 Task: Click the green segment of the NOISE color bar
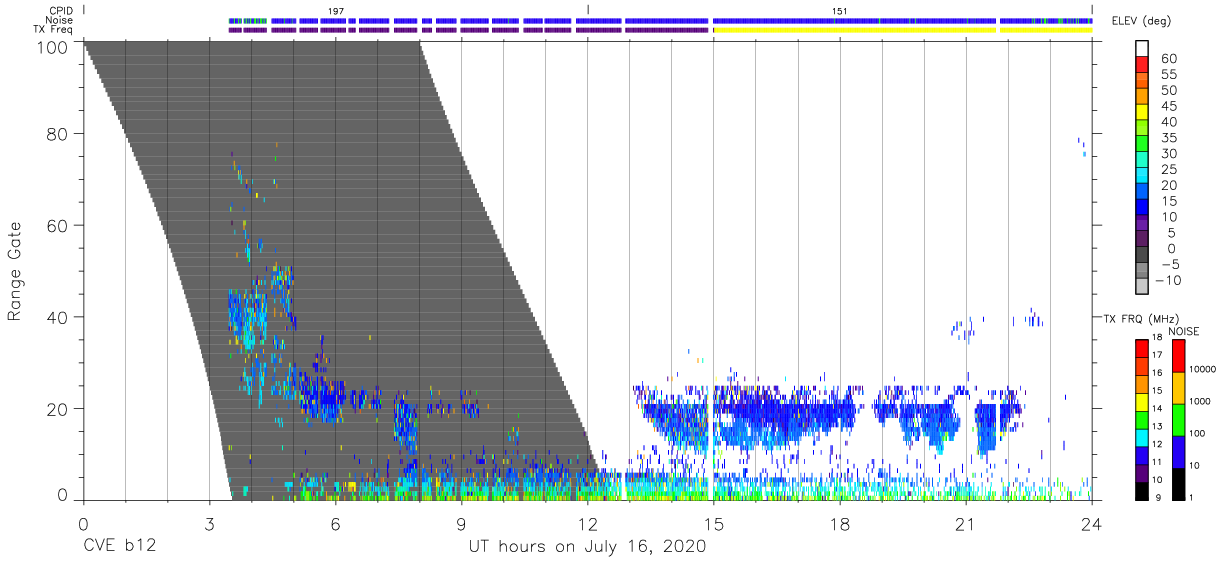pos(1179,419)
